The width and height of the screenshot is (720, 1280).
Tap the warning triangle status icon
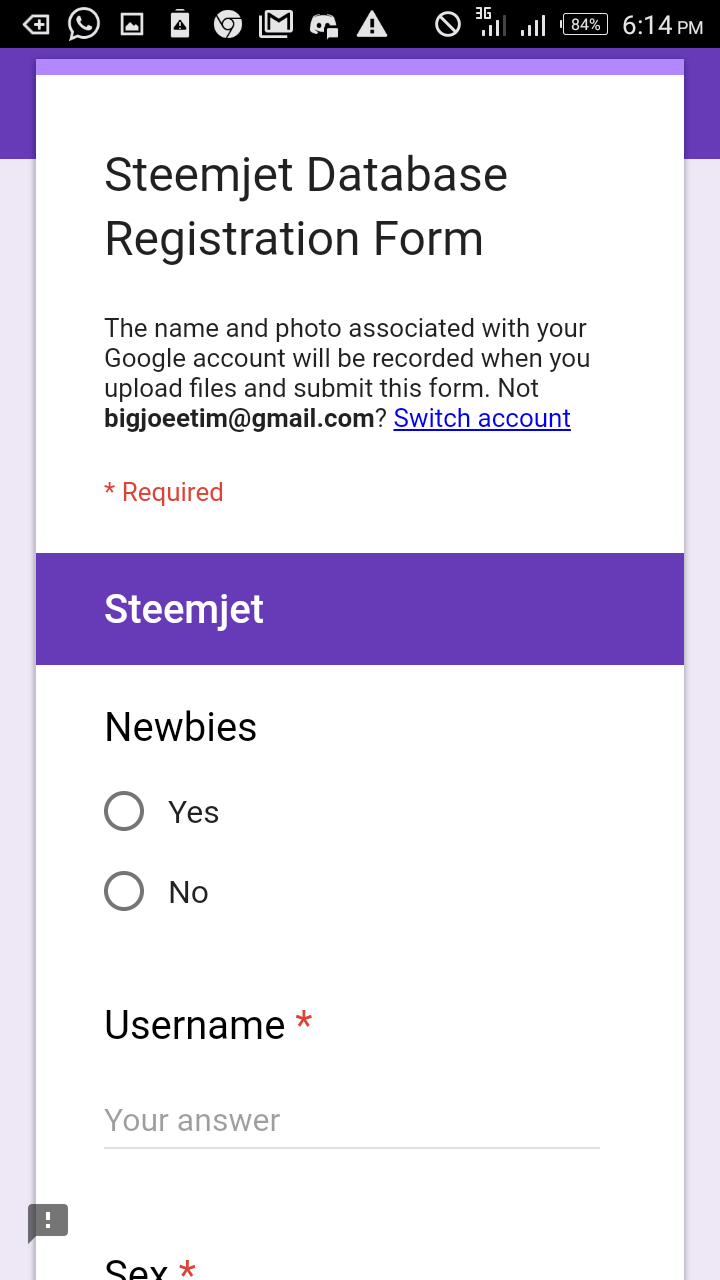click(372, 24)
